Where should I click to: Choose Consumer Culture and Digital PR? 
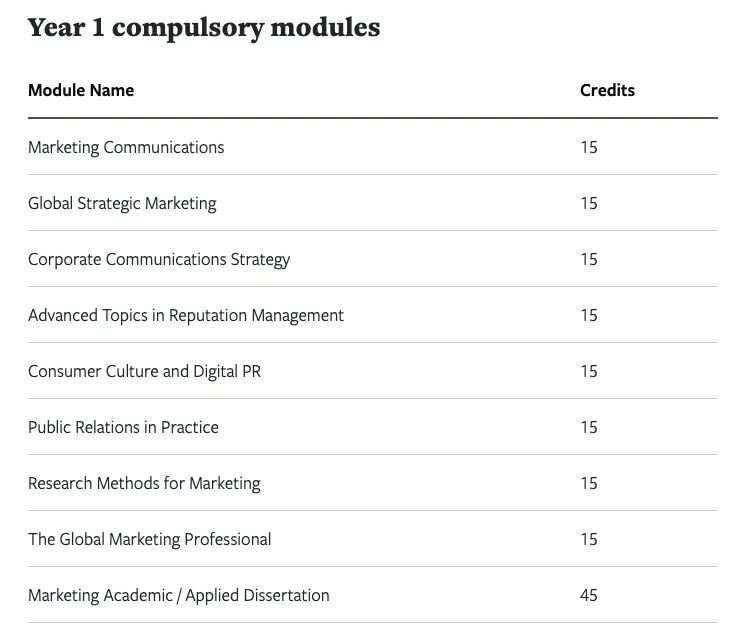(x=145, y=371)
